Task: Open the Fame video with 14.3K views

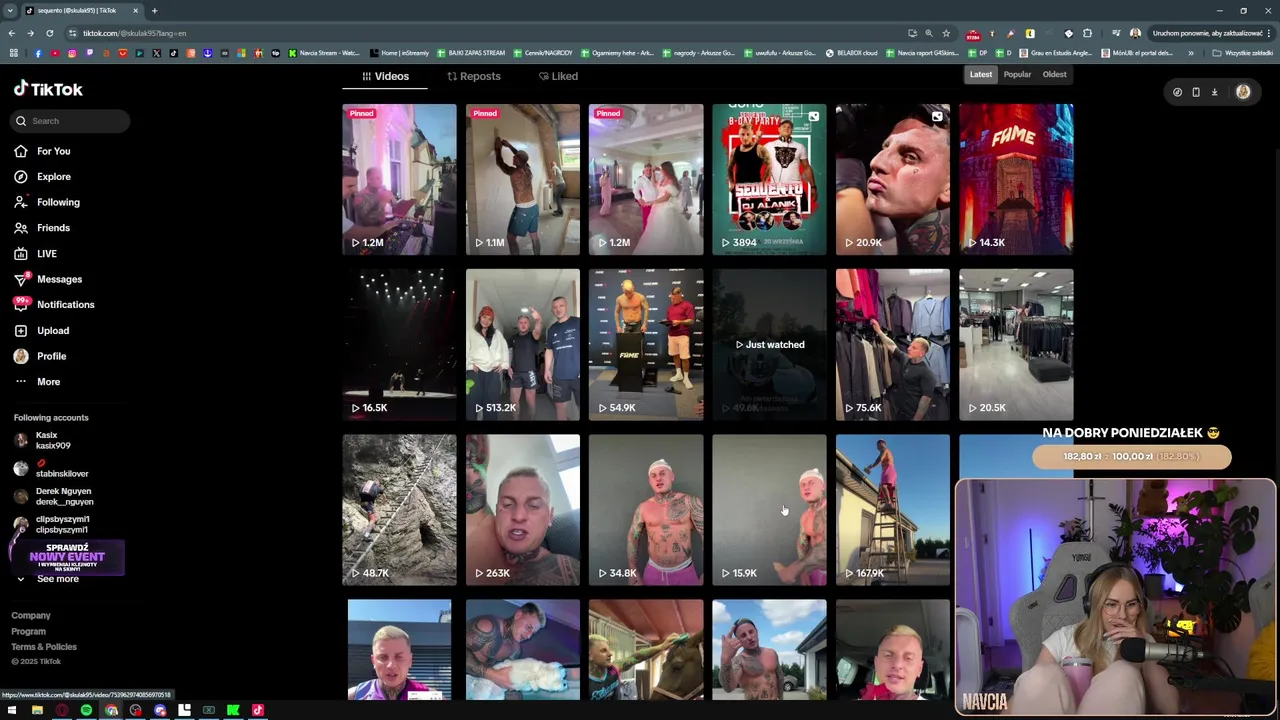Action: (x=1016, y=179)
